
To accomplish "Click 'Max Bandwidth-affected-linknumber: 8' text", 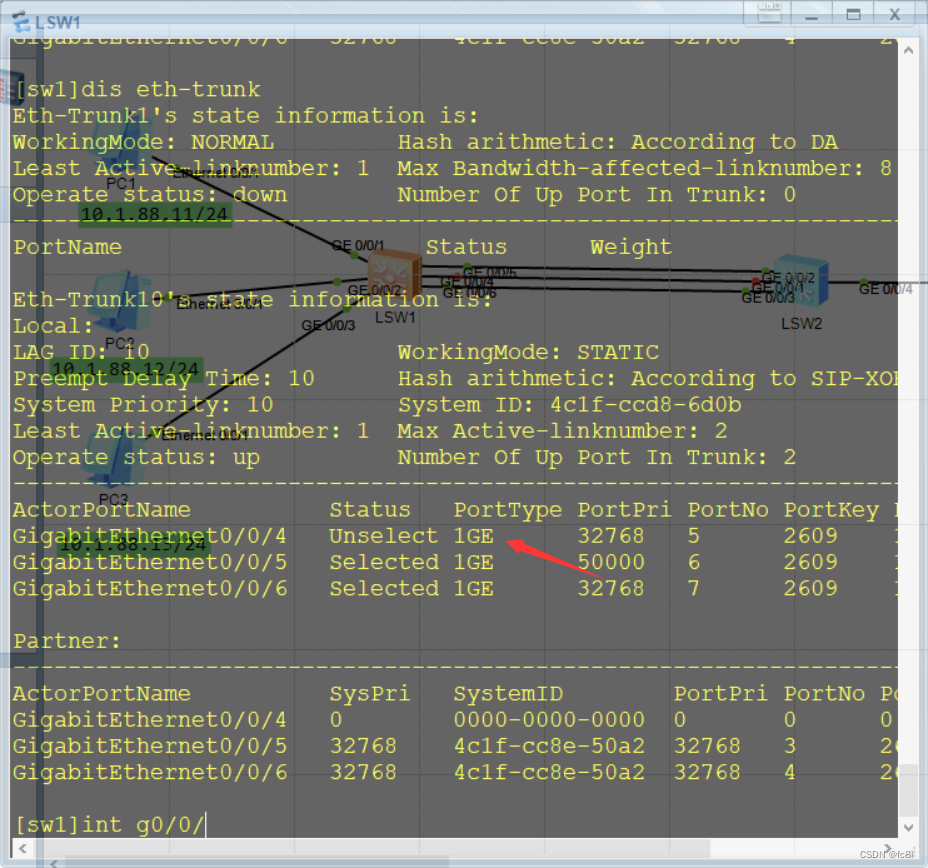I will pos(645,168).
